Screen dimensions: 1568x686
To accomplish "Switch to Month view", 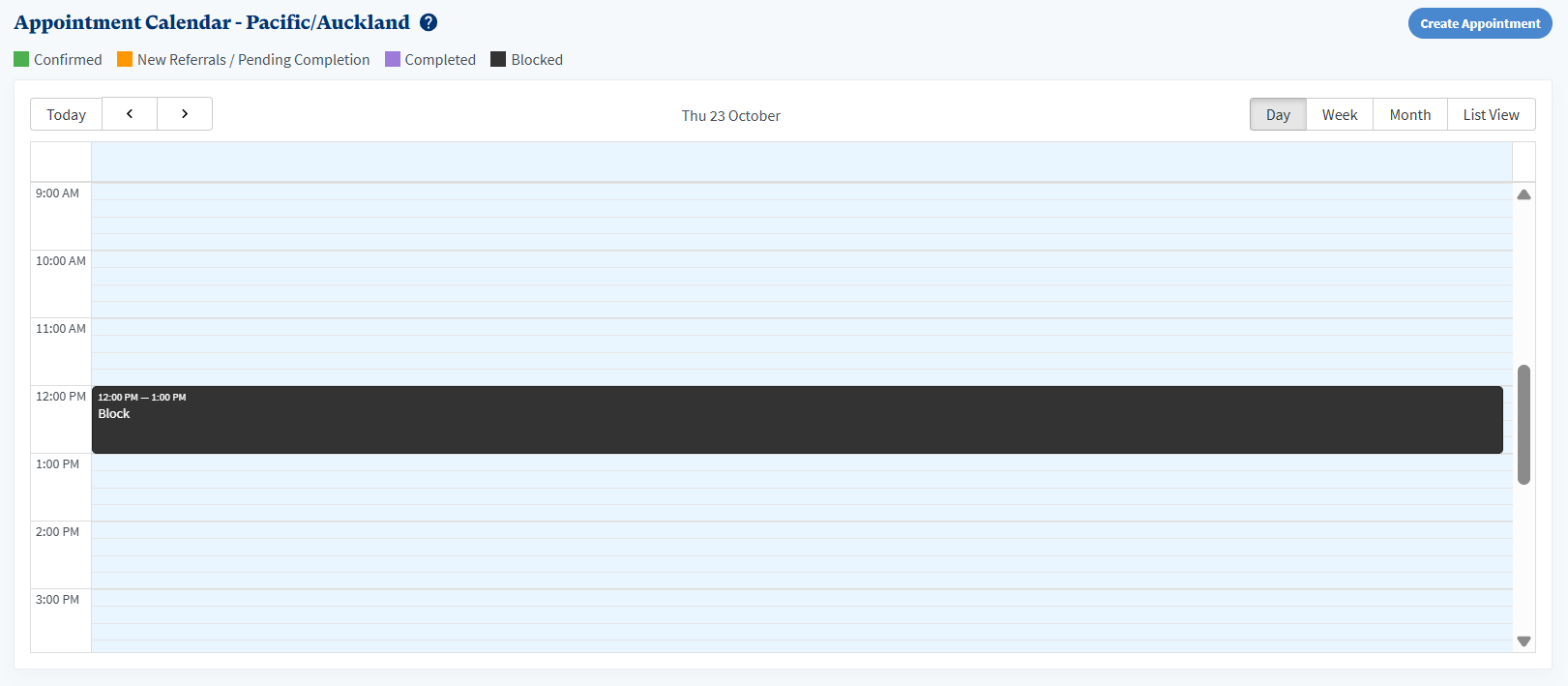I will 1410,114.
